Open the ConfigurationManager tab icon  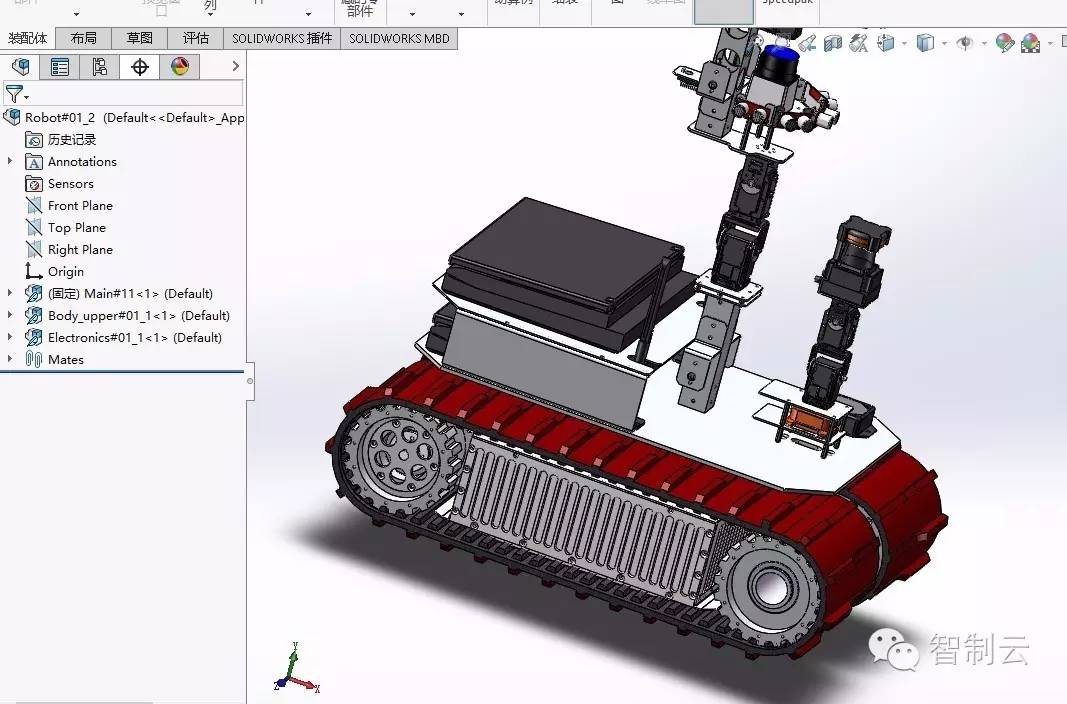[99, 67]
